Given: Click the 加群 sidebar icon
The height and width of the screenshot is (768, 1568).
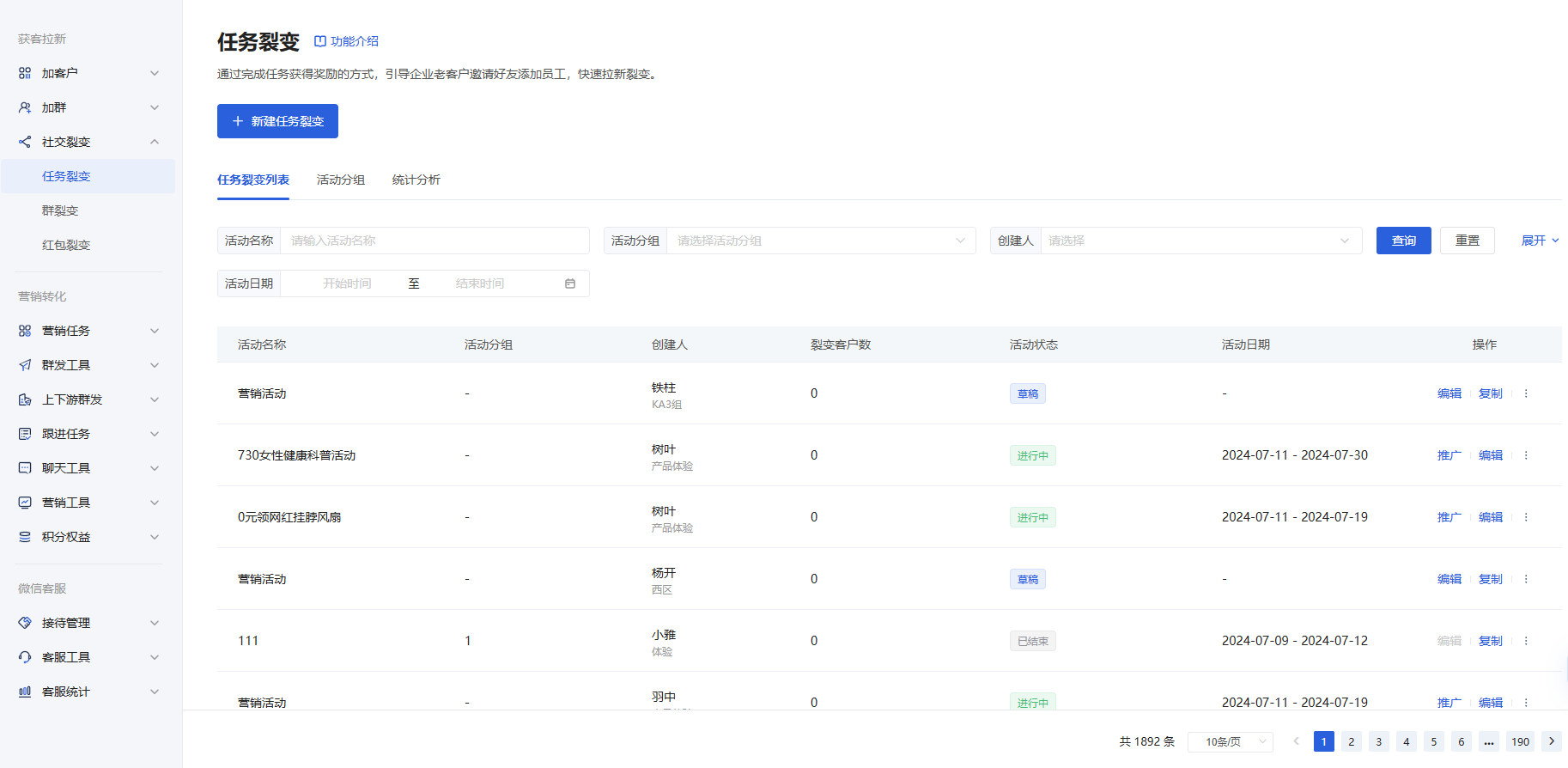Looking at the screenshot, I should pos(25,107).
